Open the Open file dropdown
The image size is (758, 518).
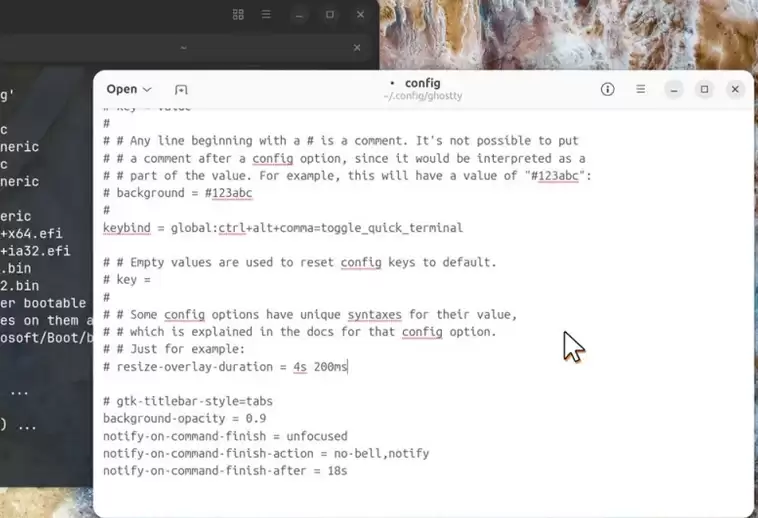pyautogui.click(x=129, y=89)
